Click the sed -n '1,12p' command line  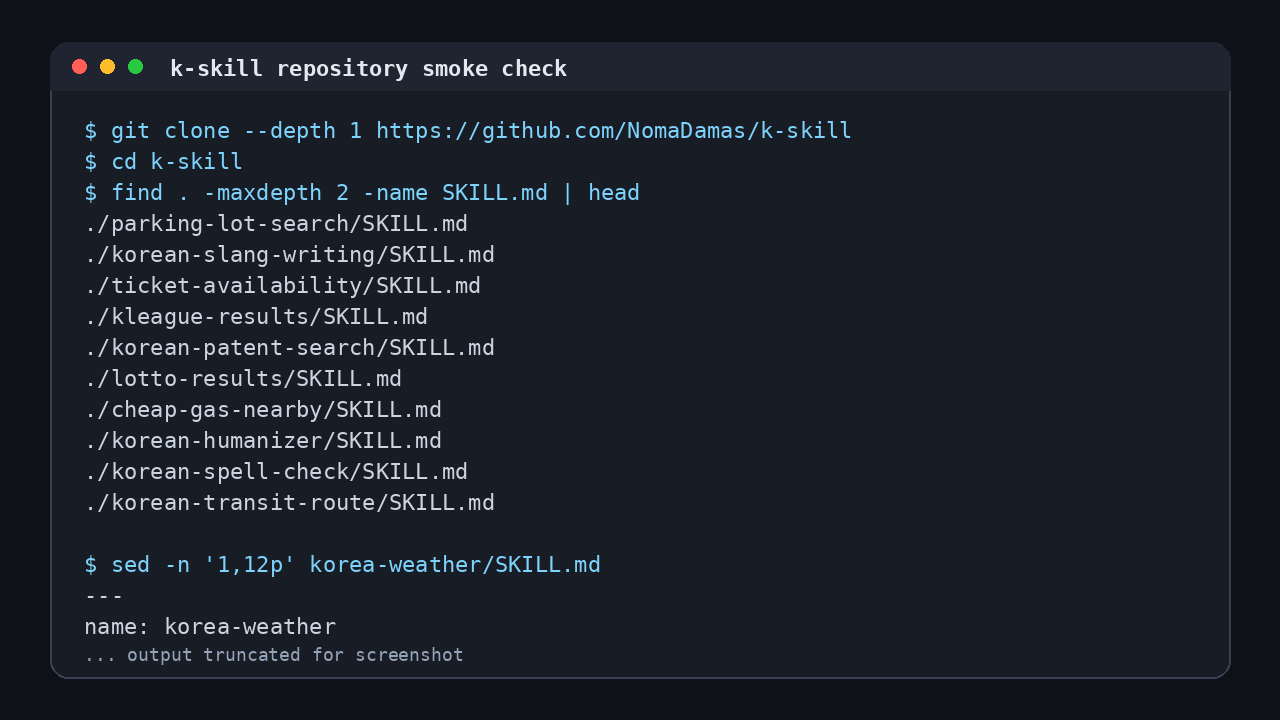[343, 565]
